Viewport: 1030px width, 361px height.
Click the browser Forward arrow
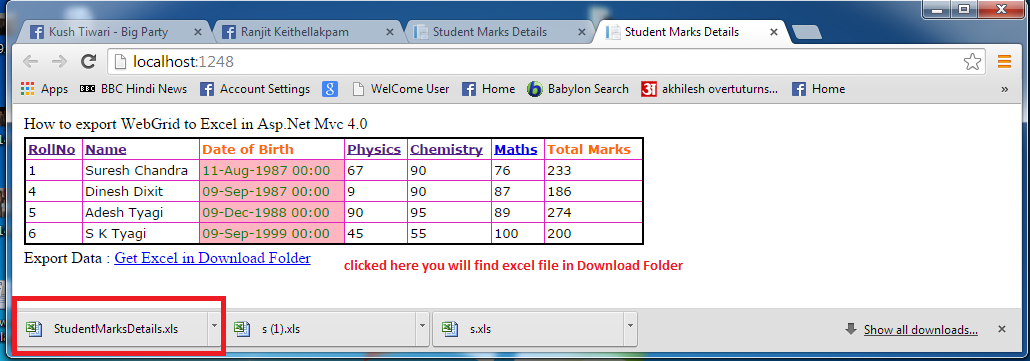click(x=59, y=62)
